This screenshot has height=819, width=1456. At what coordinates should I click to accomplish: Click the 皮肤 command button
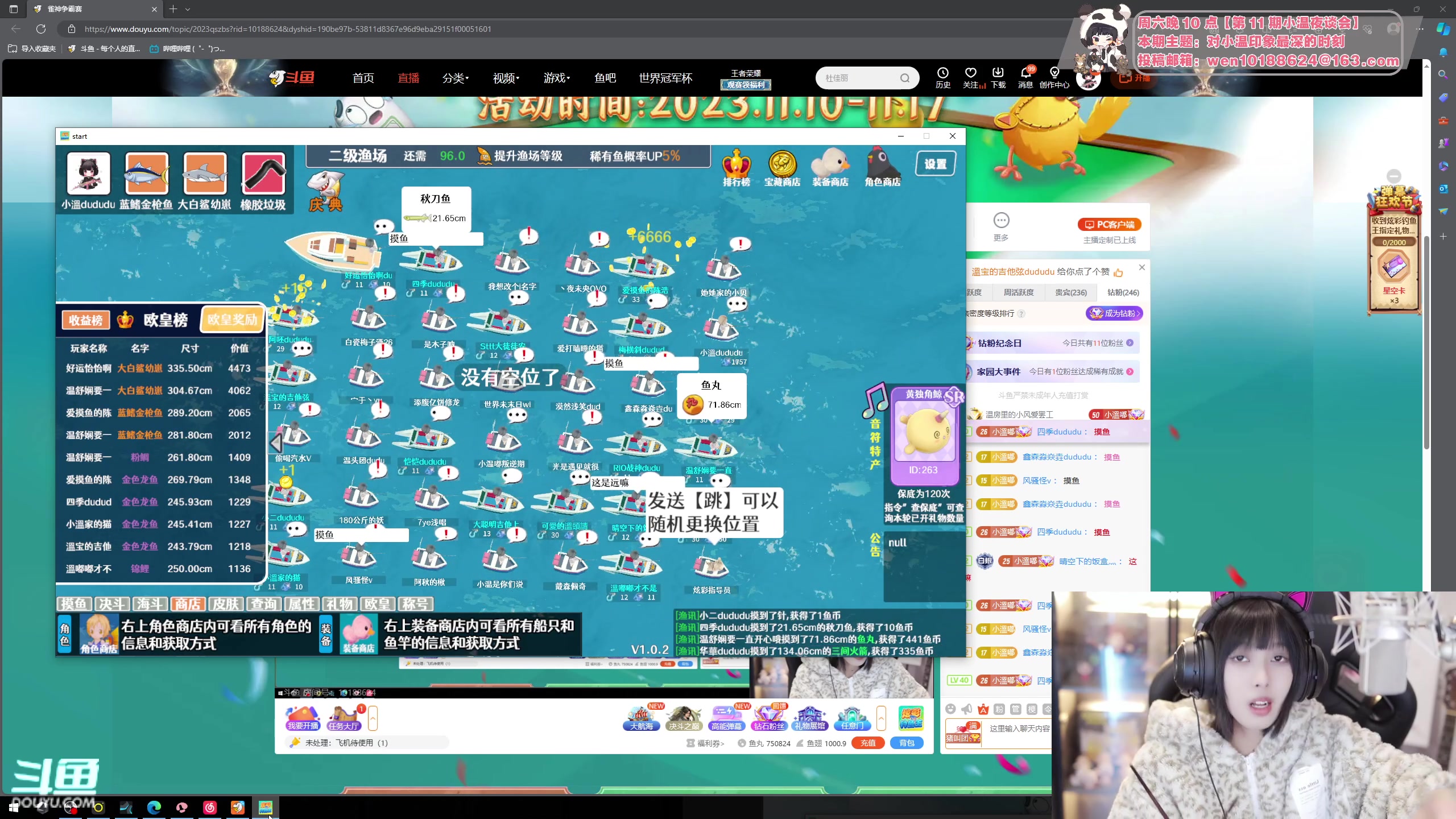click(226, 603)
